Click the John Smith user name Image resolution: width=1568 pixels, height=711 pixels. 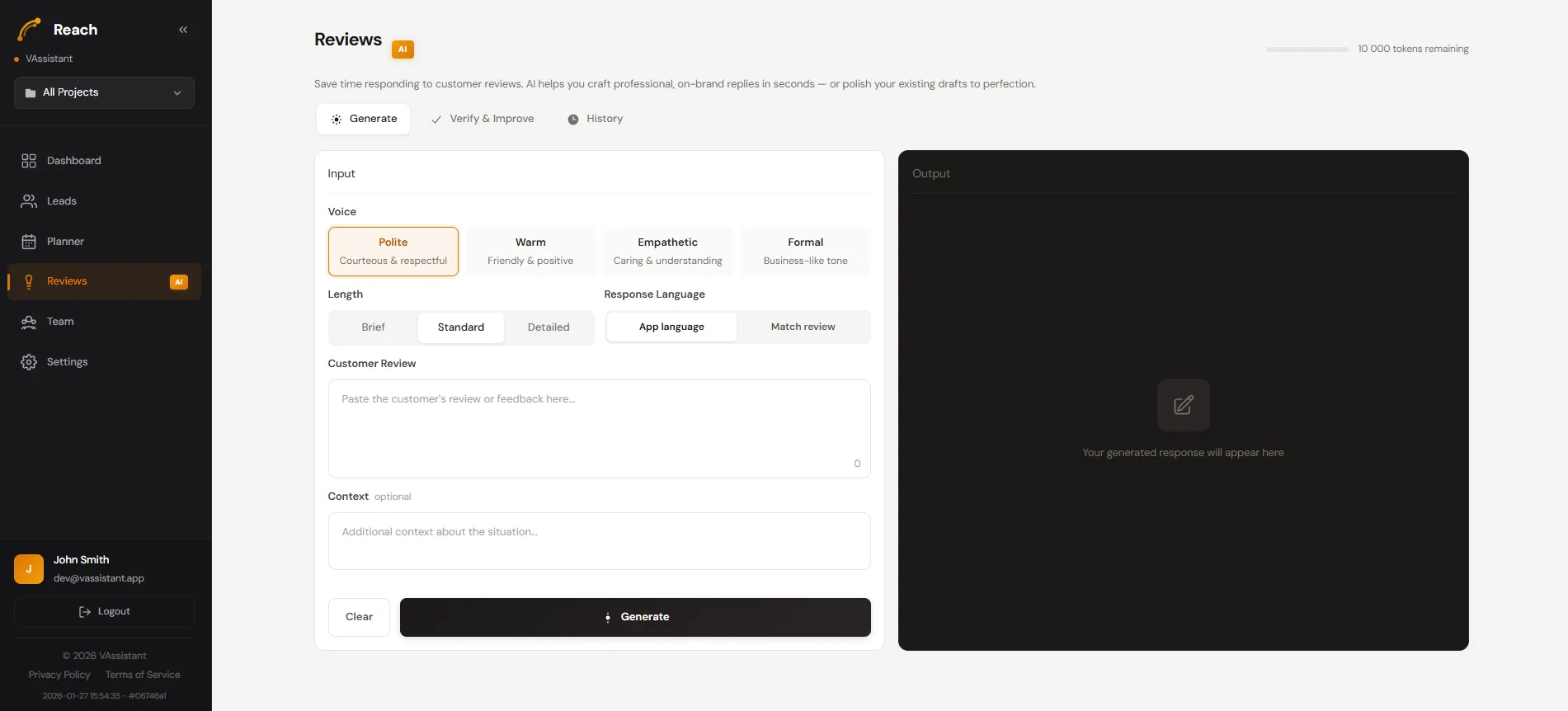[x=81, y=560]
